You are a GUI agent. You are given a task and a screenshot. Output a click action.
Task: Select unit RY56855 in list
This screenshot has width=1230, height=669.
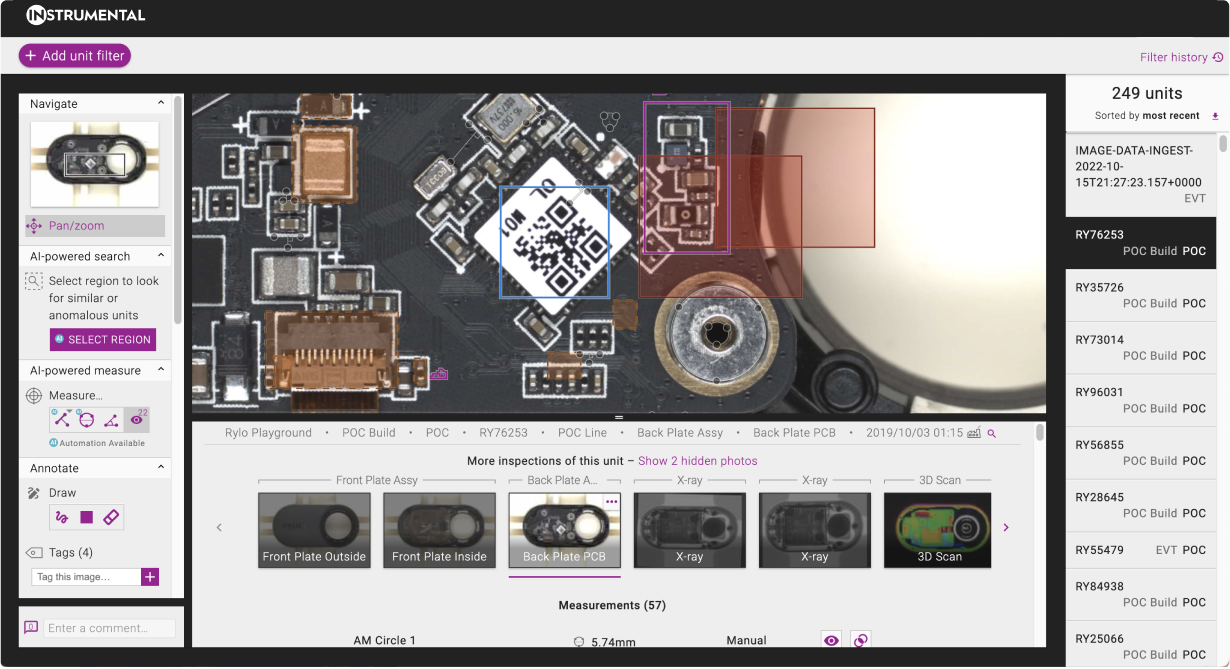pyautogui.click(x=1140, y=452)
